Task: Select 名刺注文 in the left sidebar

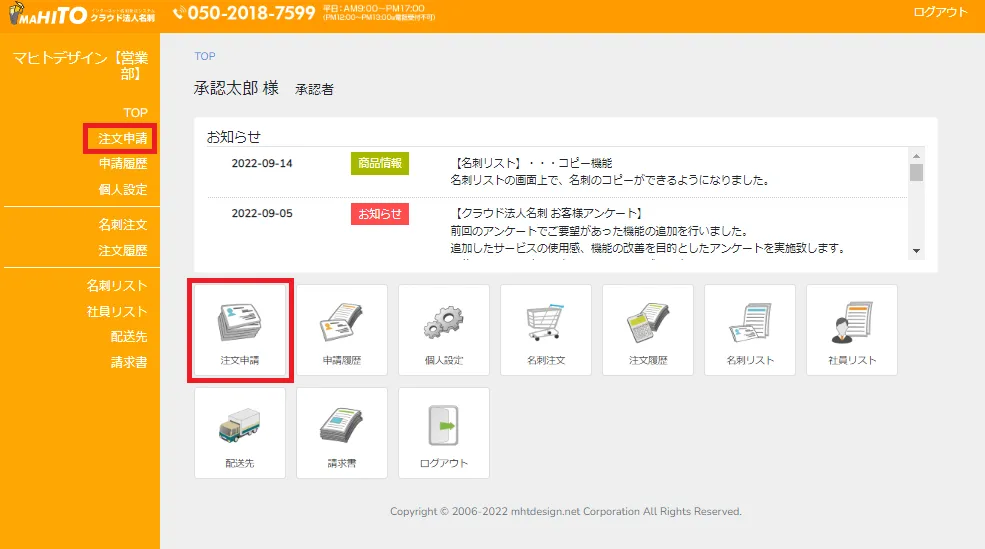Action: point(122,225)
